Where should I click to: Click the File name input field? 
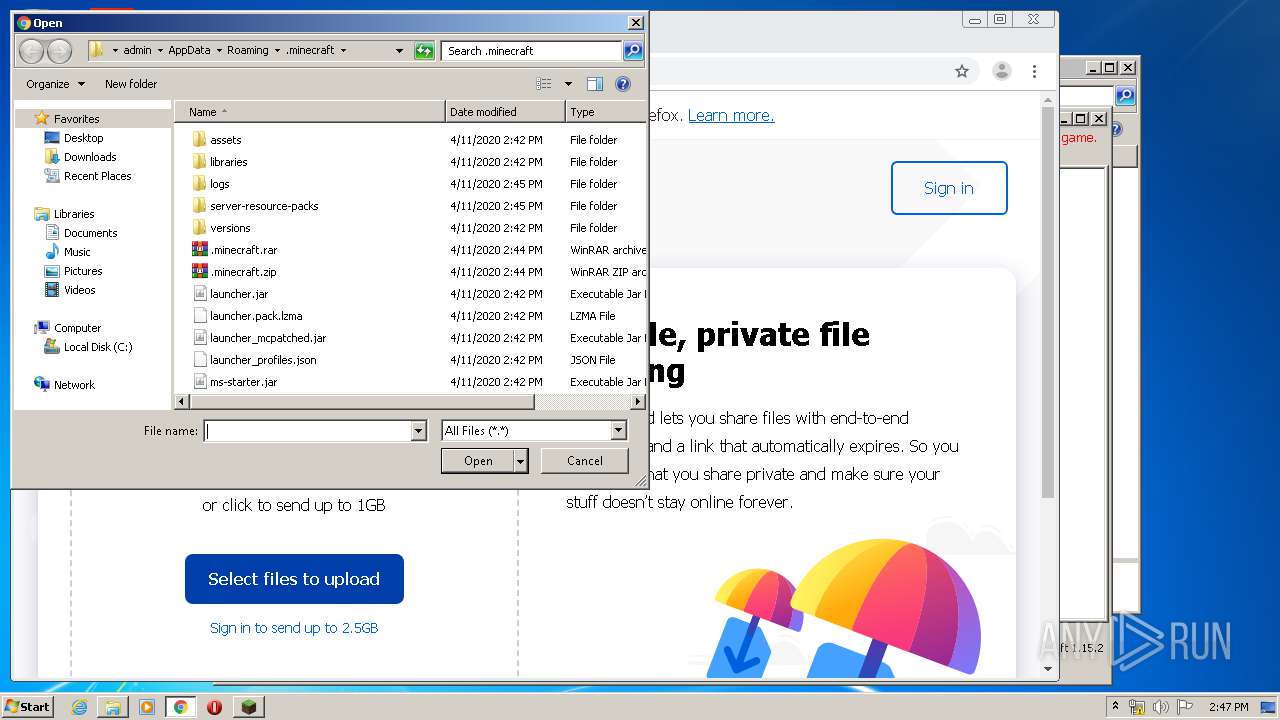308,431
